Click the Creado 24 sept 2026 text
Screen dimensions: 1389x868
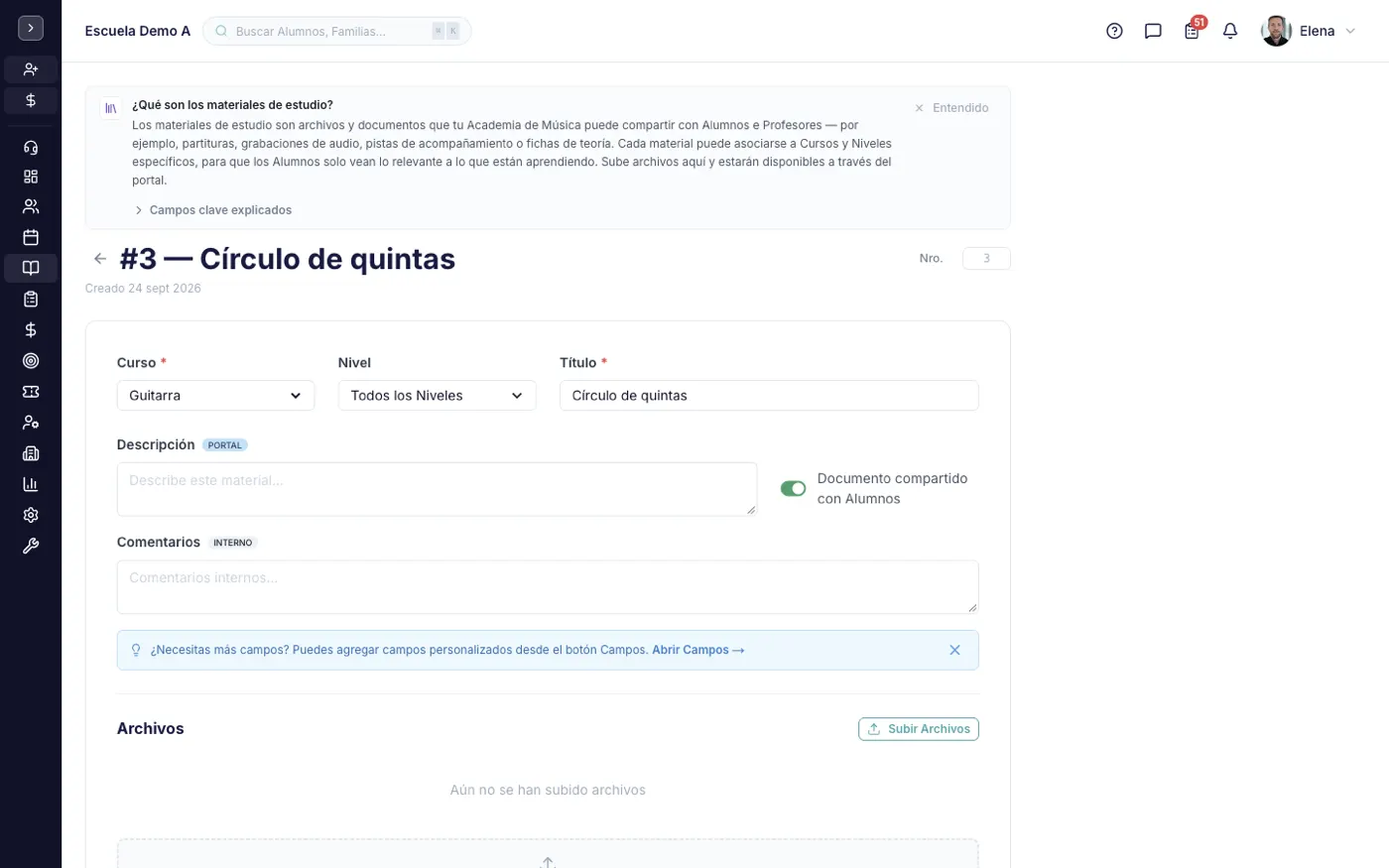(x=143, y=289)
